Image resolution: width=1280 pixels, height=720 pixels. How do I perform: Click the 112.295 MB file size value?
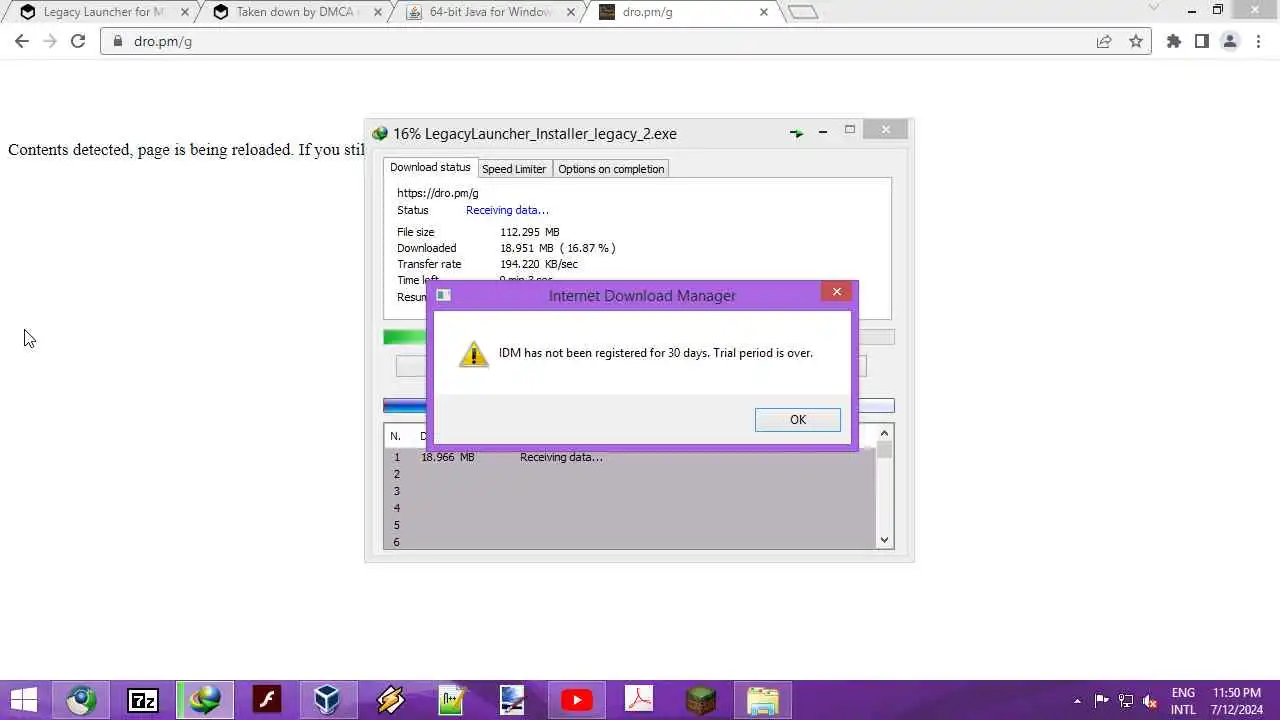pos(530,232)
